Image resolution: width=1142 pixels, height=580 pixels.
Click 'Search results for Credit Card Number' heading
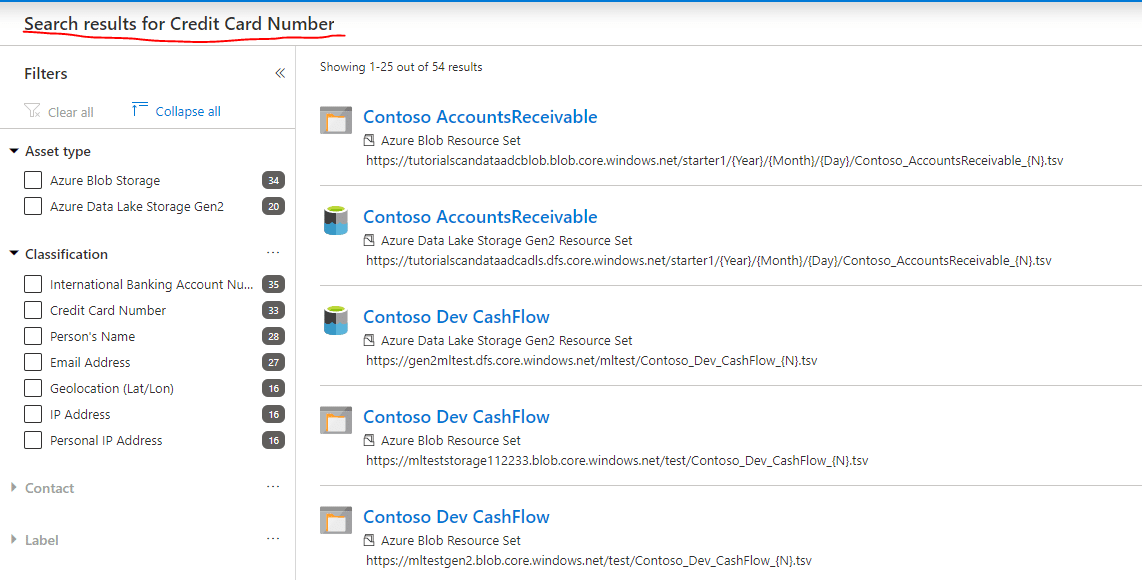coord(179,23)
